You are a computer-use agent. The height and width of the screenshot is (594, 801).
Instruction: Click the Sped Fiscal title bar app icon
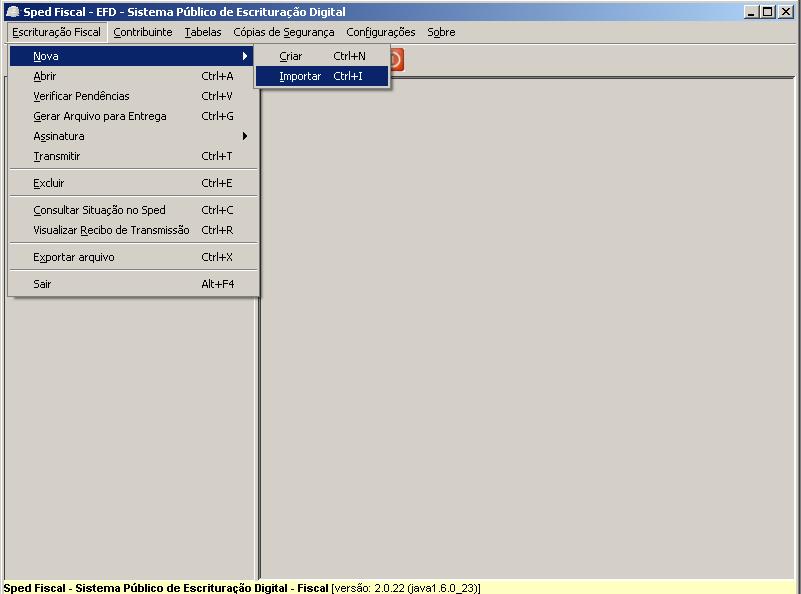12,11
